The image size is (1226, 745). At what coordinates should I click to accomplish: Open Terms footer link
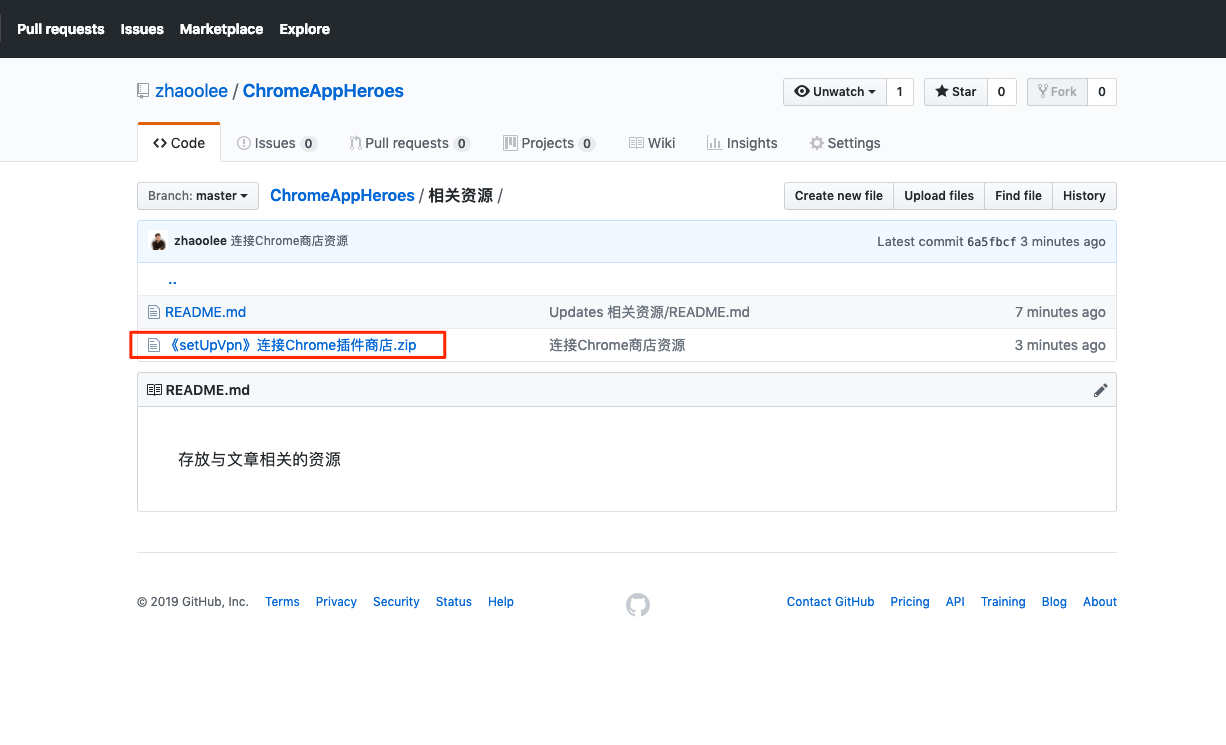coord(282,602)
